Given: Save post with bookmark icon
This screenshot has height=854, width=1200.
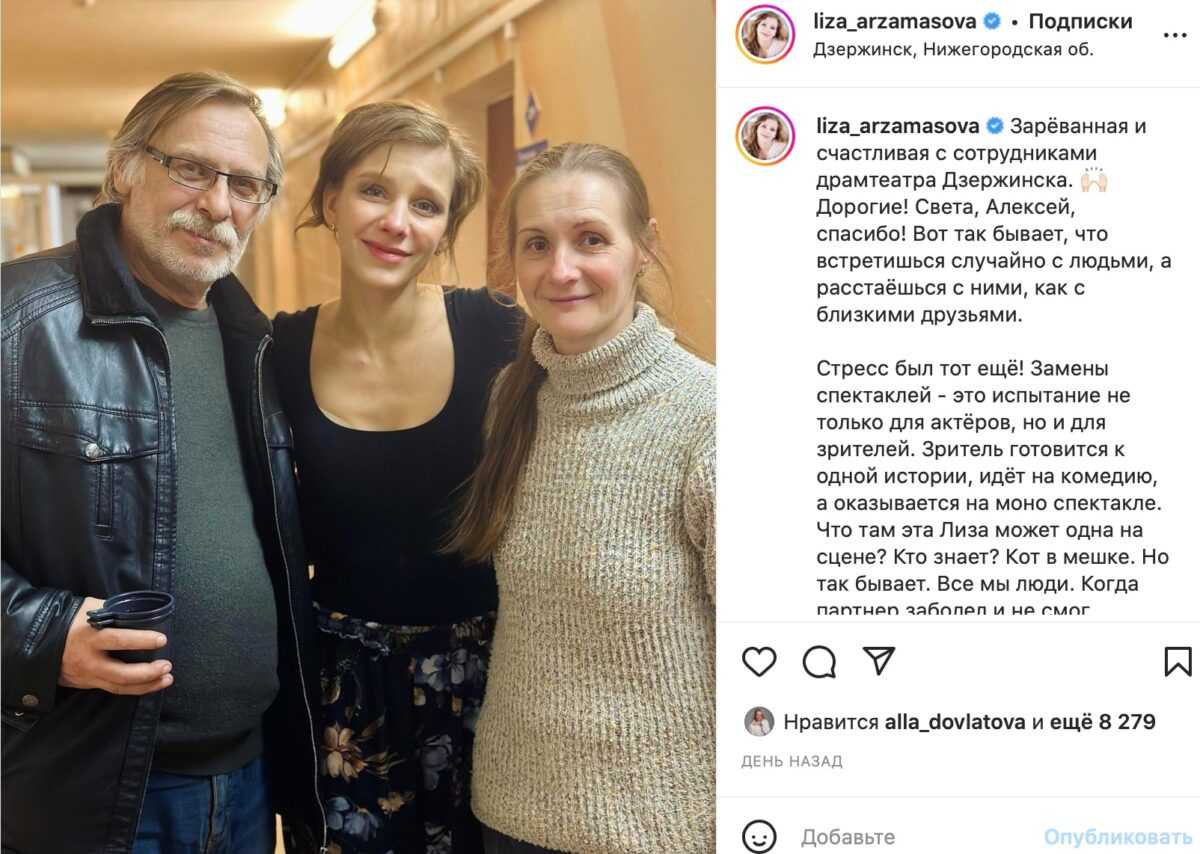Looking at the screenshot, I should click(1178, 661).
